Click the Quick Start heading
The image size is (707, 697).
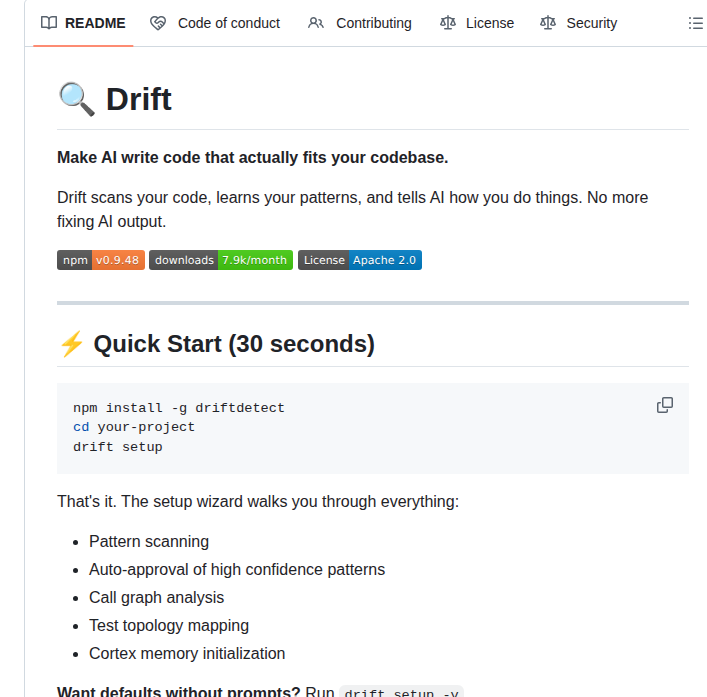[x=234, y=344]
